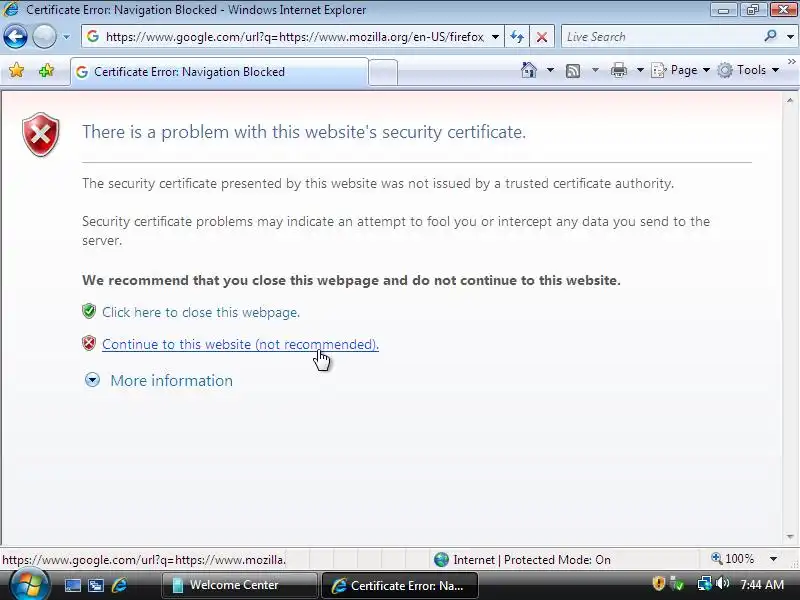Expand the Print options dropdown arrow
Viewport: 800px width, 600px height.
coord(640,70)
